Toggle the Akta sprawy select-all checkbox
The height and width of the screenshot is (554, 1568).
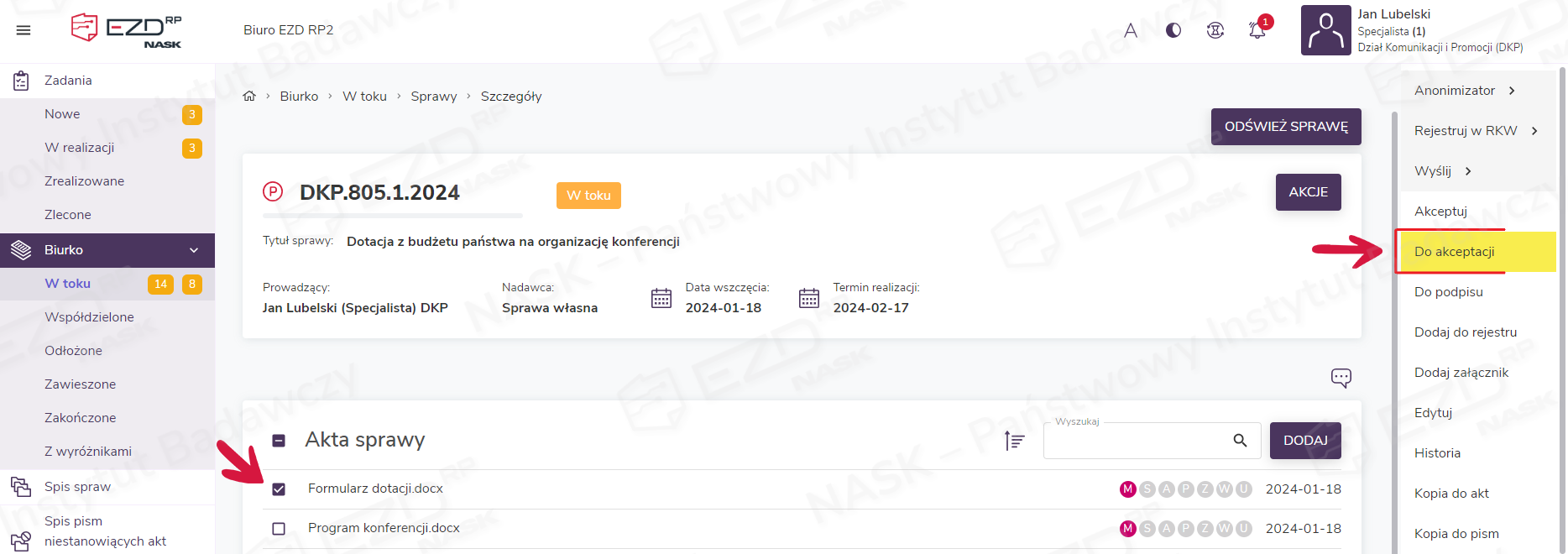pos(279,441)
